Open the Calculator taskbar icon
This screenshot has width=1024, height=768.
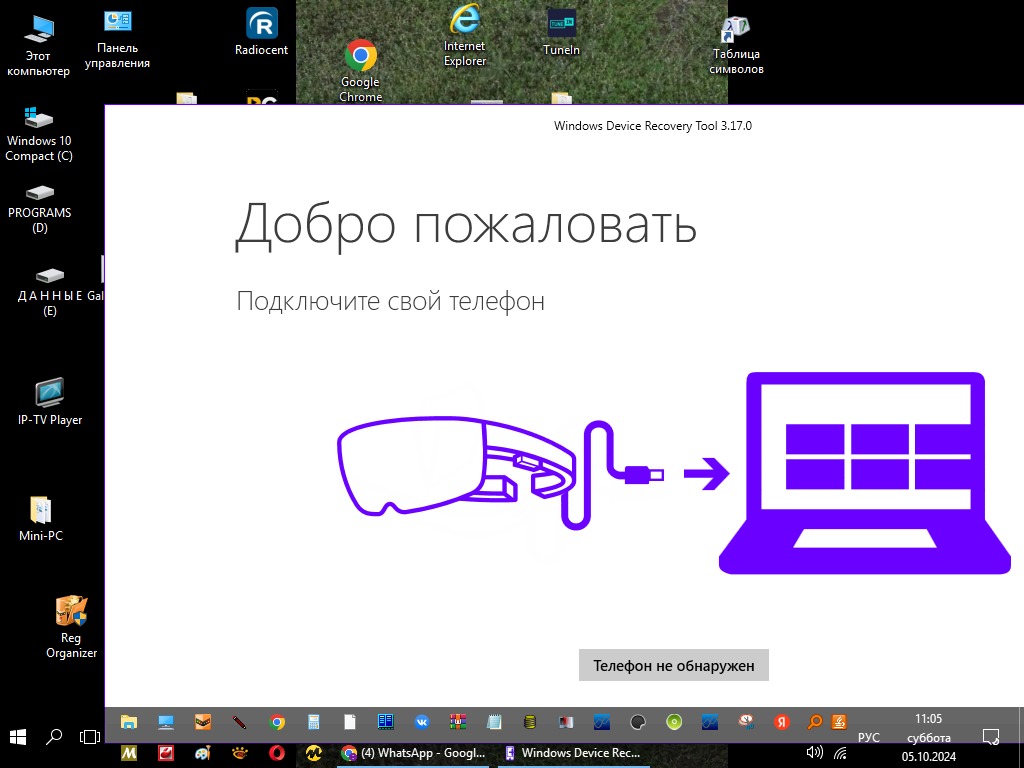coord(313,722)
